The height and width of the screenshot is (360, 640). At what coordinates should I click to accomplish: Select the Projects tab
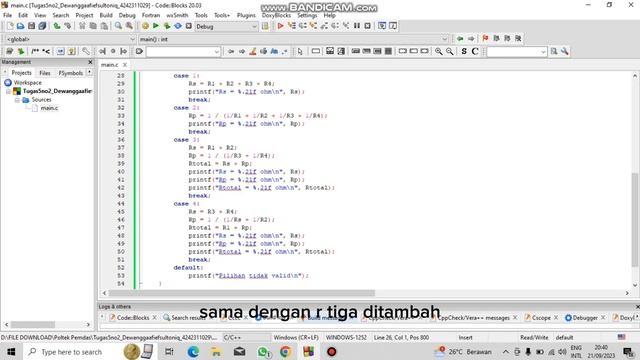coord(21,73)
